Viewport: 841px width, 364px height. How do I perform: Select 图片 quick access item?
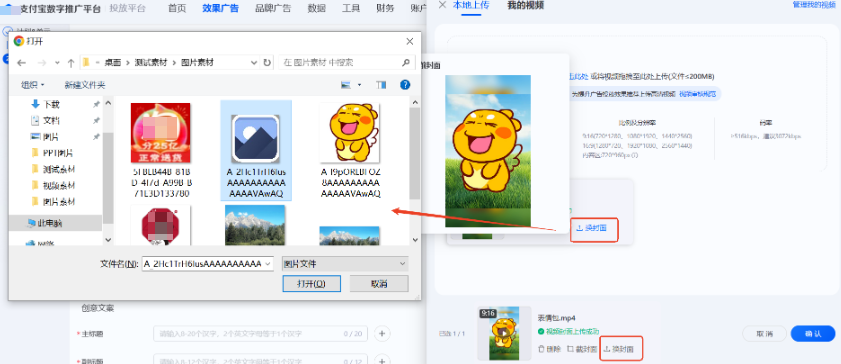pos(51,137)
